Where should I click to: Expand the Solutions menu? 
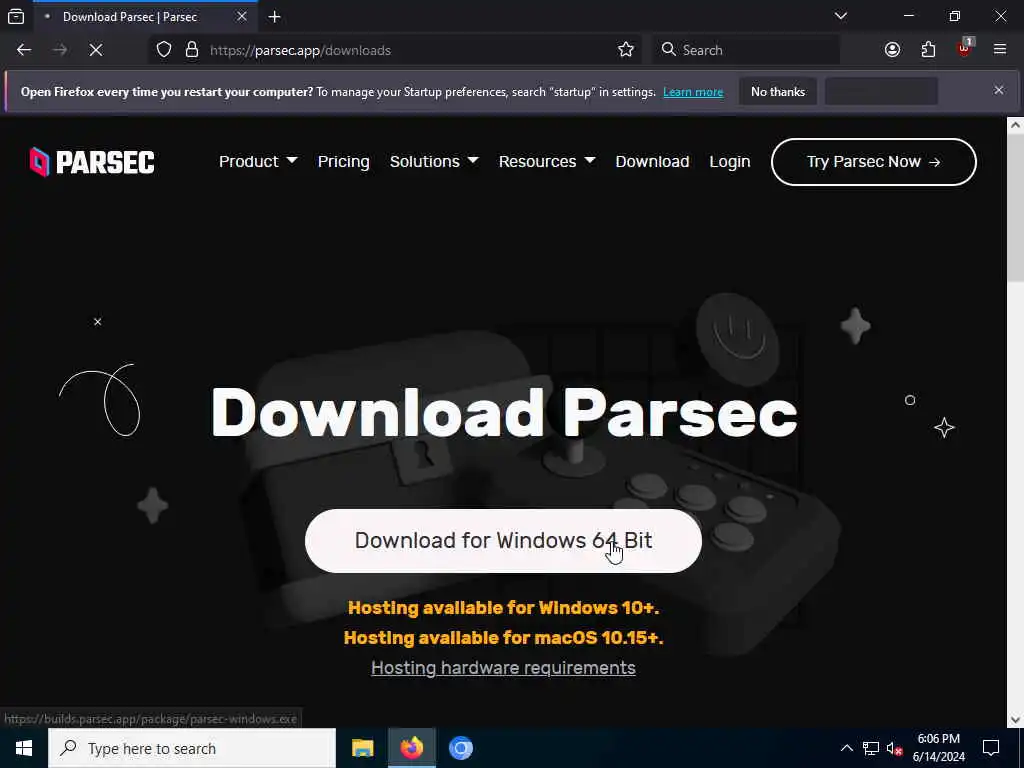434,161
